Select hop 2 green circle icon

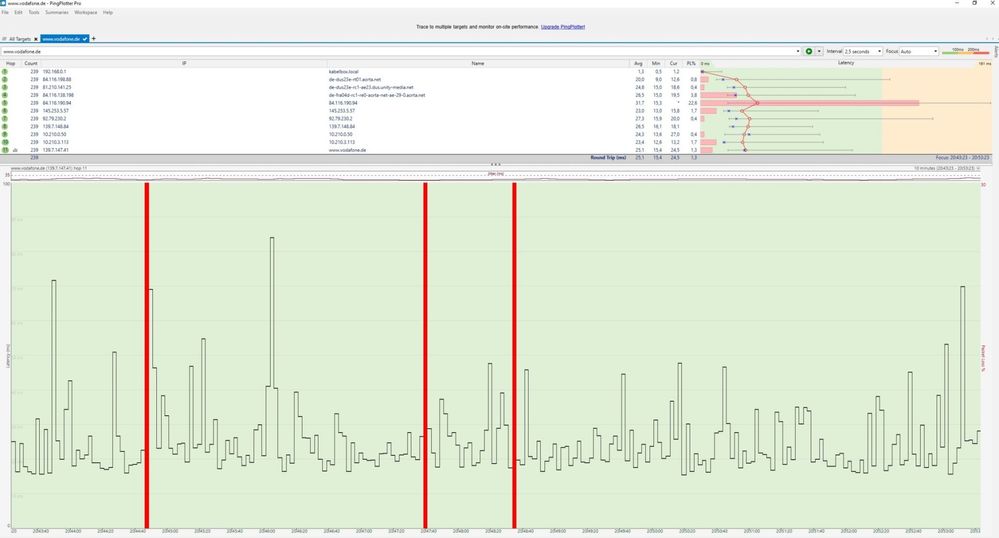pos(5,80)
